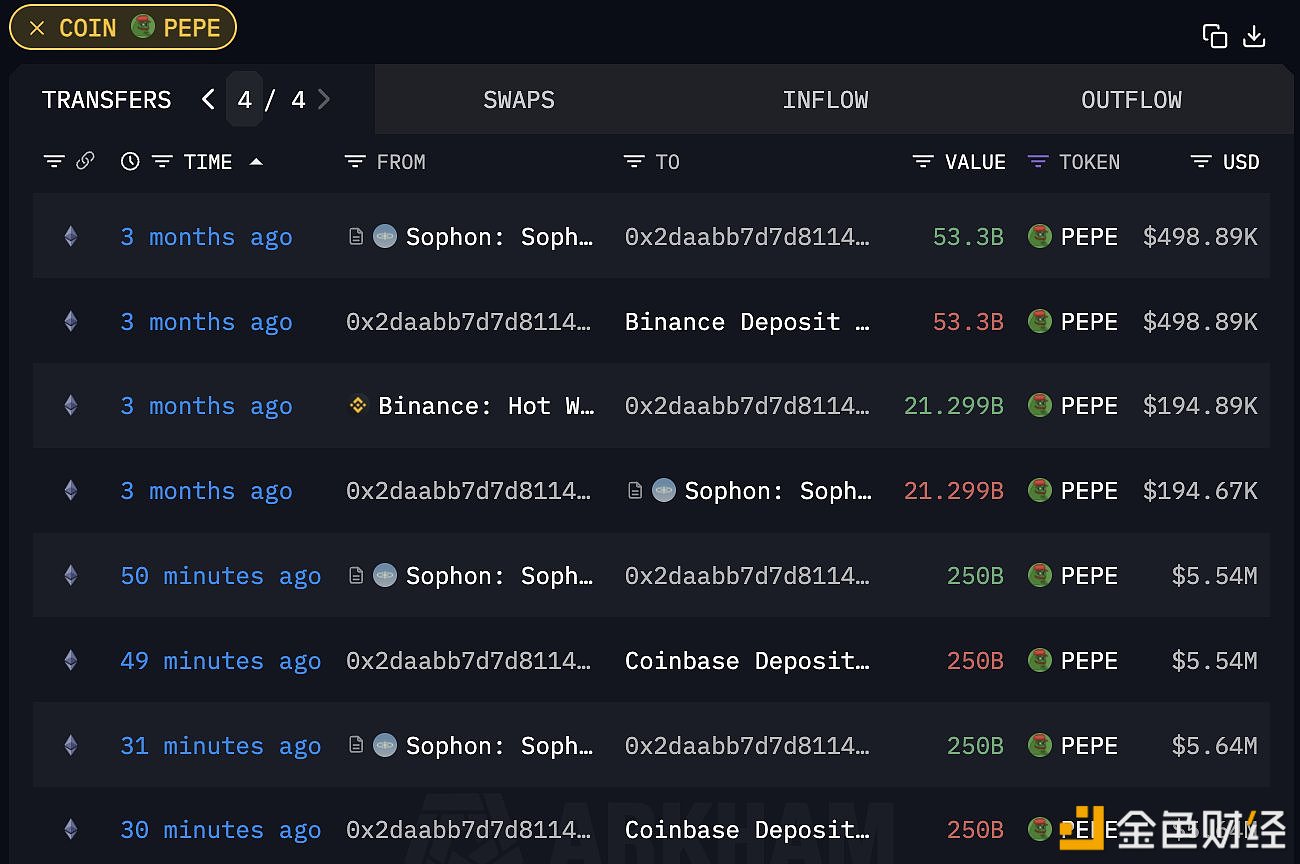Open the FROM column filter
This screenshot has width=1300, height=864.
355,161
